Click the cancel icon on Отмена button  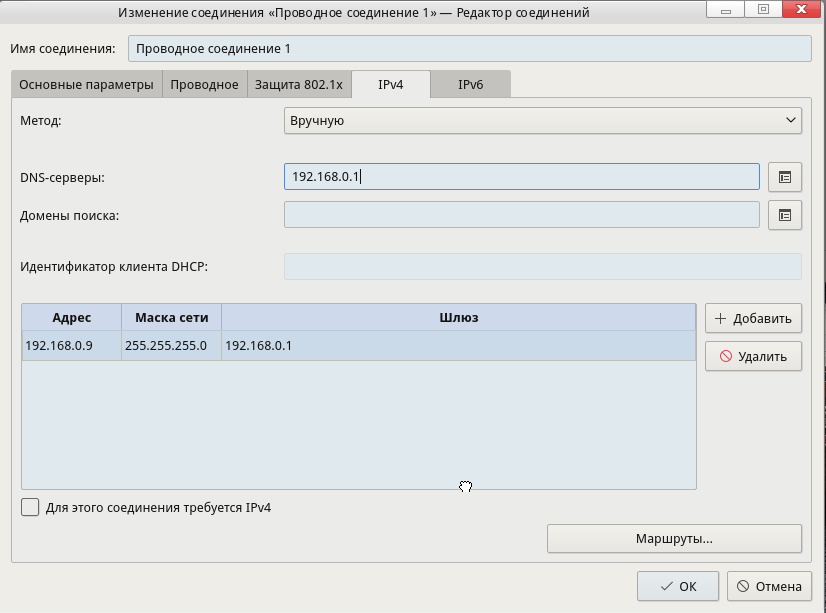743,587
